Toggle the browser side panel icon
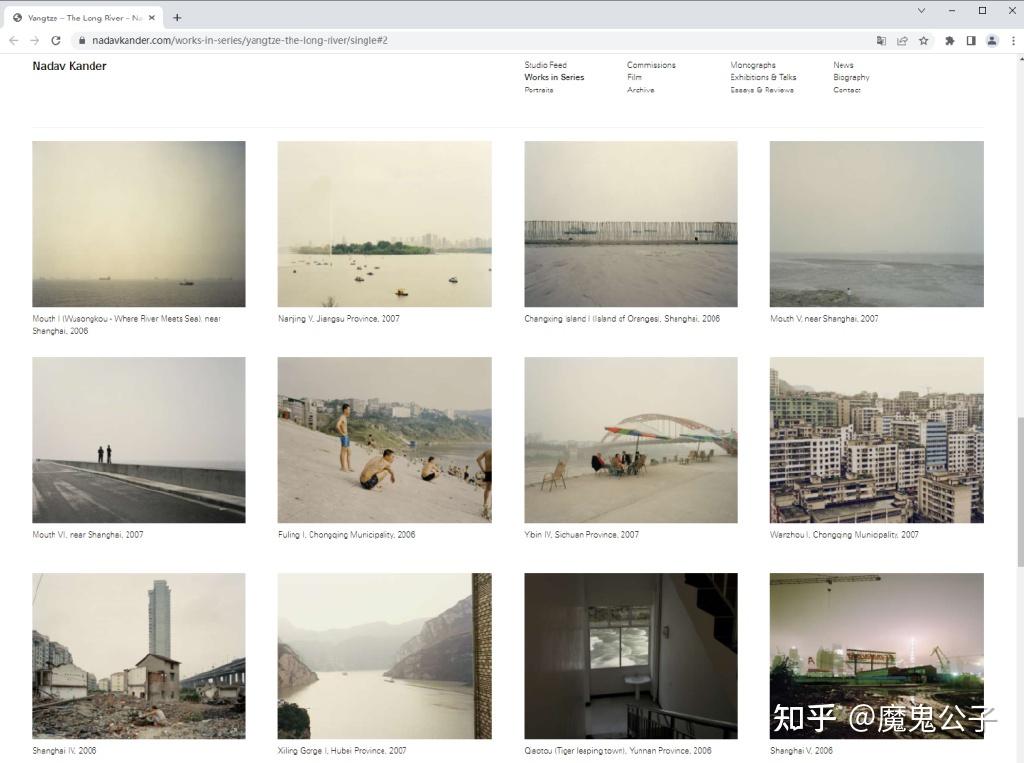 coord(971,41)
